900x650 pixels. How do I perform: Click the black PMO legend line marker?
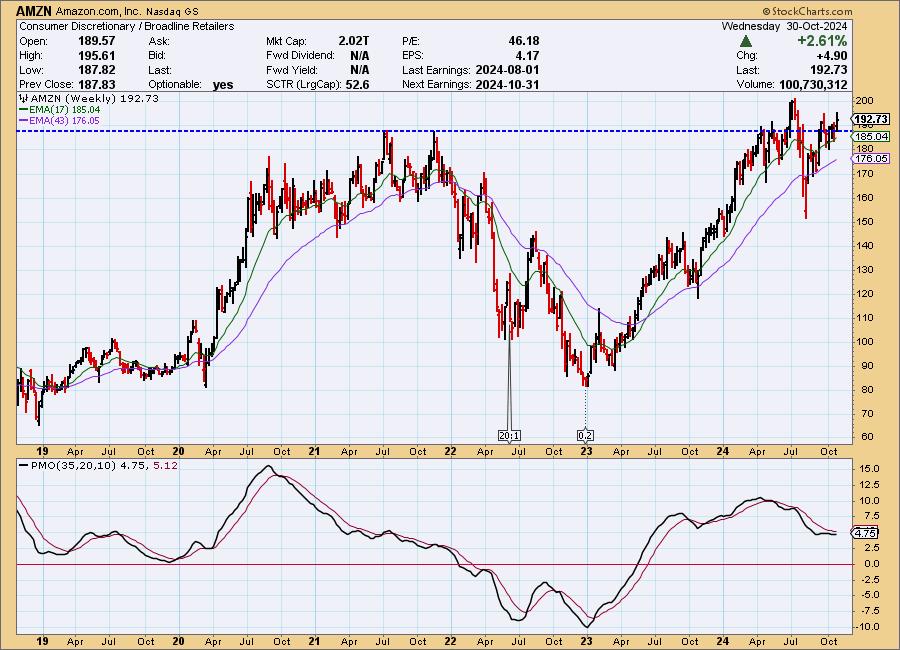(24, 466)
